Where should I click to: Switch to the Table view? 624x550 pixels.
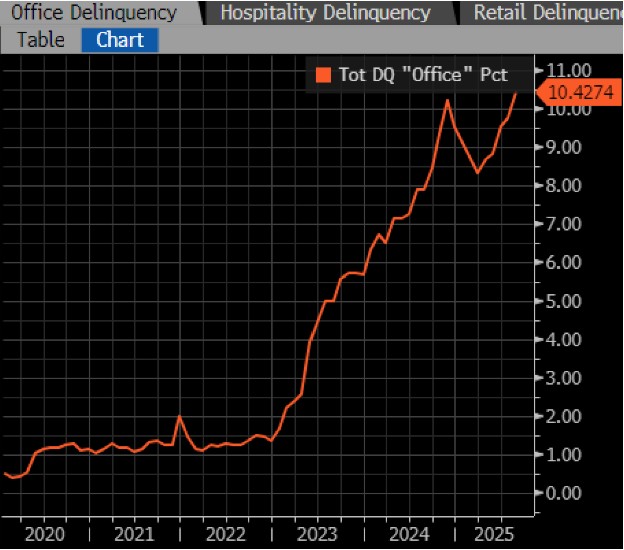41,40
